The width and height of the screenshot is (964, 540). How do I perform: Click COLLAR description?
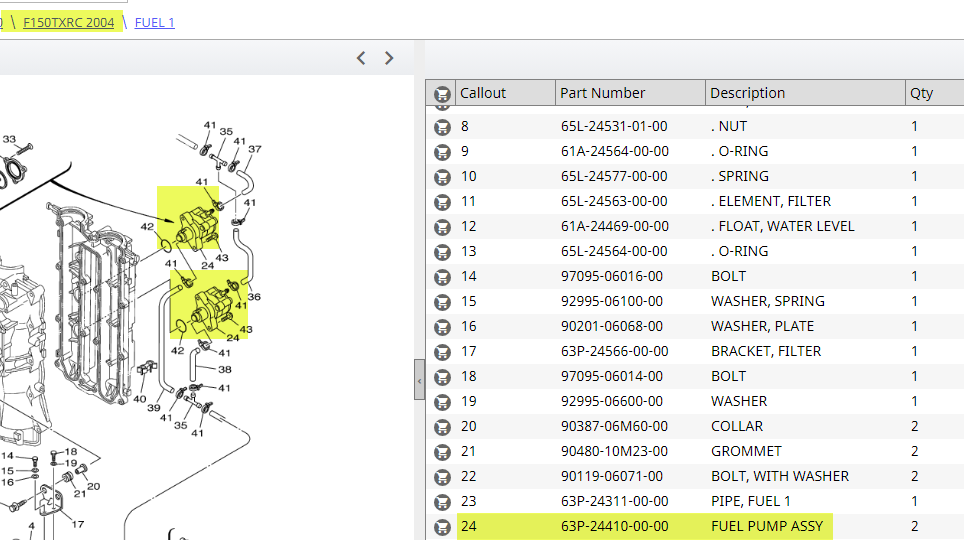737,426
